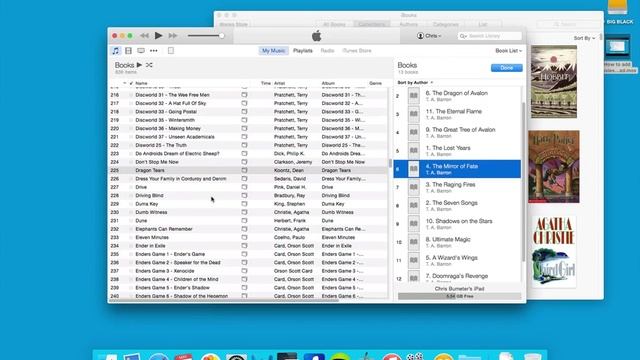The height and width of the screenshot is (360, 640).
Task: Click cloud icon for Dune row
Action: [244, 220]
